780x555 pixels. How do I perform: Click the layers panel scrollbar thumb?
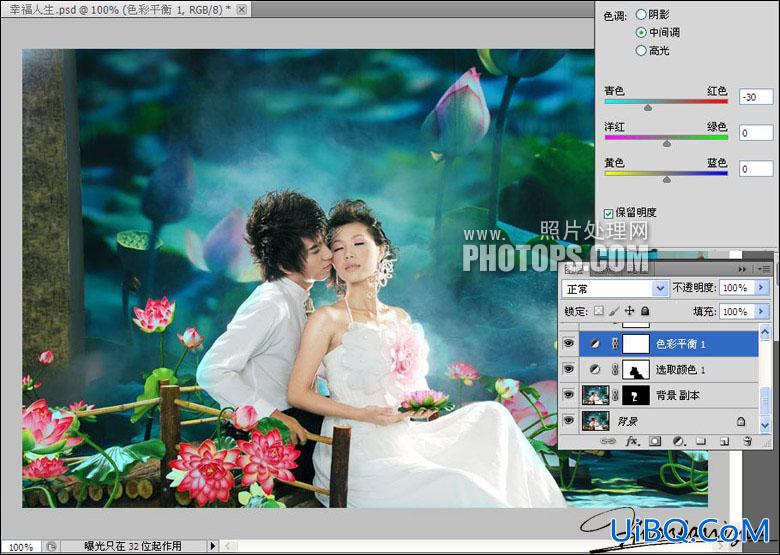(765, 400)
